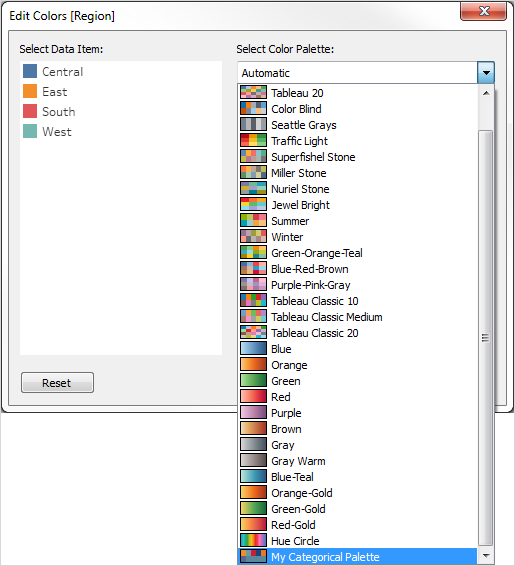
Task: Click the Purple gradient palette swatch
Action: click(x=253, y=413)
